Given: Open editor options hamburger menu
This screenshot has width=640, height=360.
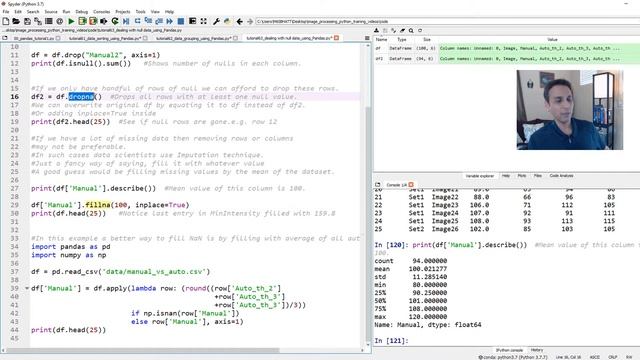Looking at the screenshot, I should coord(367,38).
